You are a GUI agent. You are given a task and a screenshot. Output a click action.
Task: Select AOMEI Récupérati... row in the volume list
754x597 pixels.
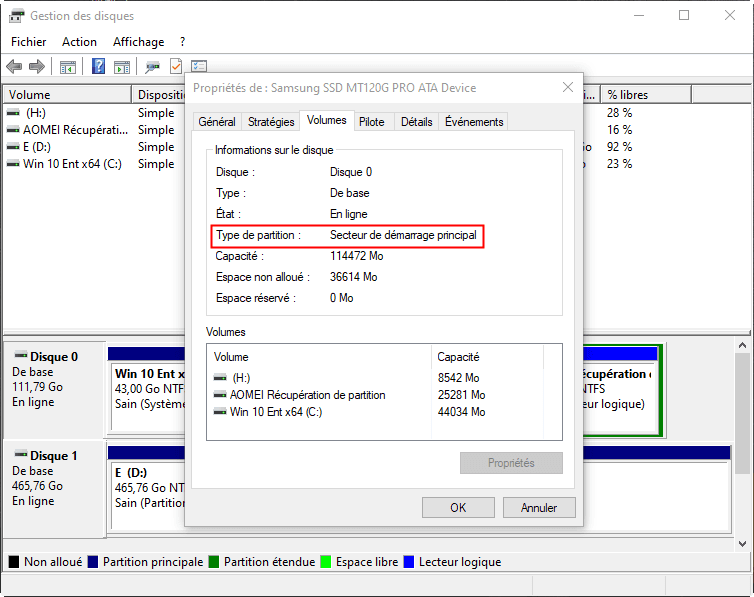click(x=94, y=130)
